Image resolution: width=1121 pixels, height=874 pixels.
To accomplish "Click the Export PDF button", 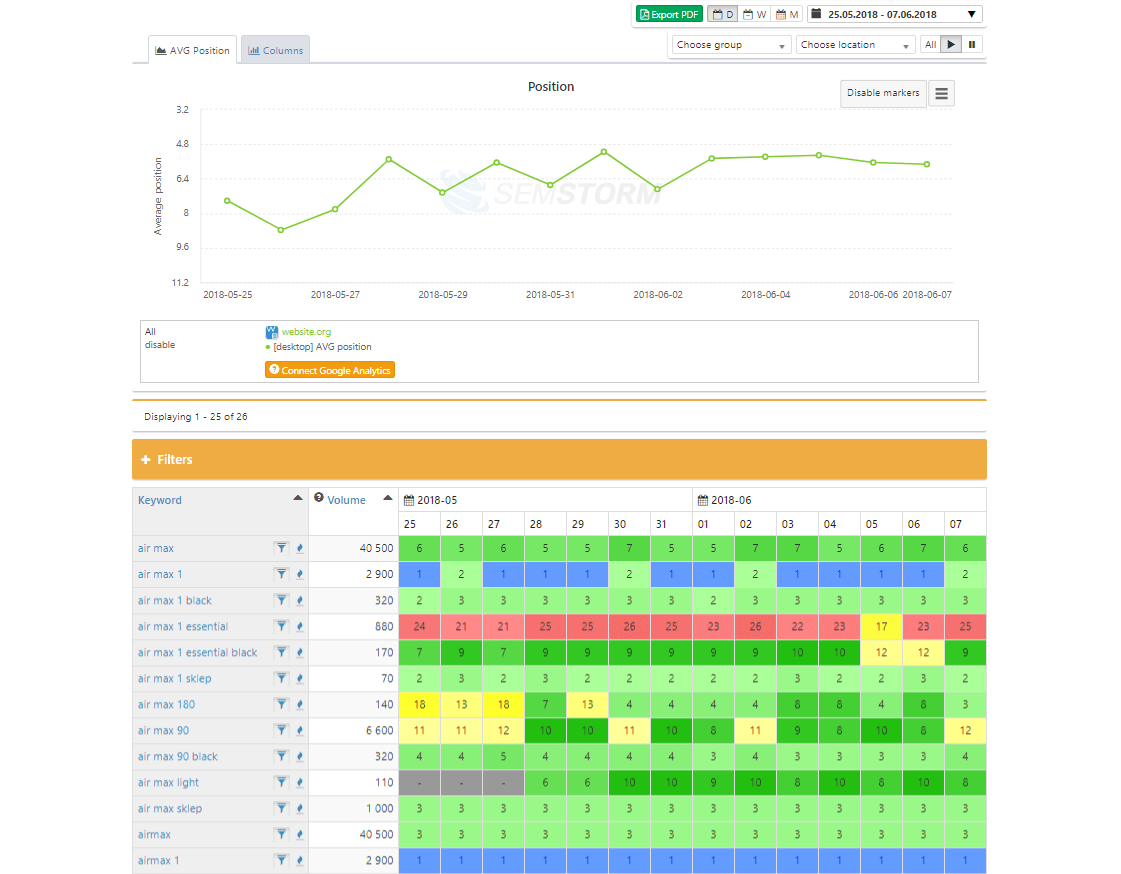I will click(x=669, y=15).
